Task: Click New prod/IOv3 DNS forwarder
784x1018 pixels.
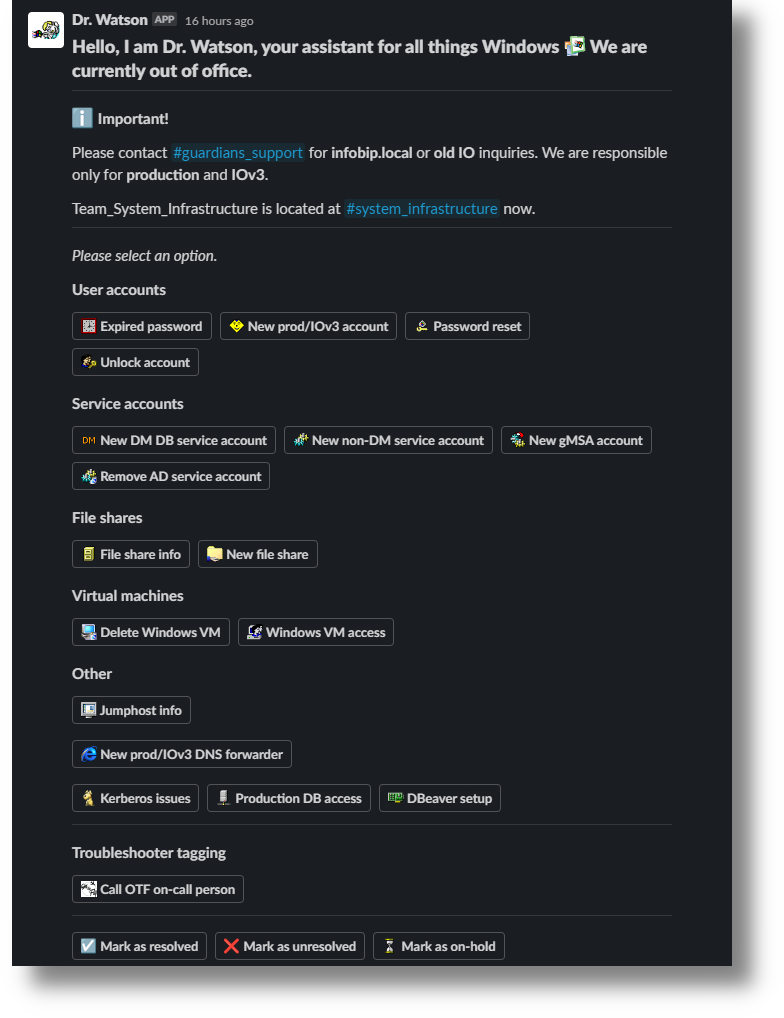Action: pos(182,754)
